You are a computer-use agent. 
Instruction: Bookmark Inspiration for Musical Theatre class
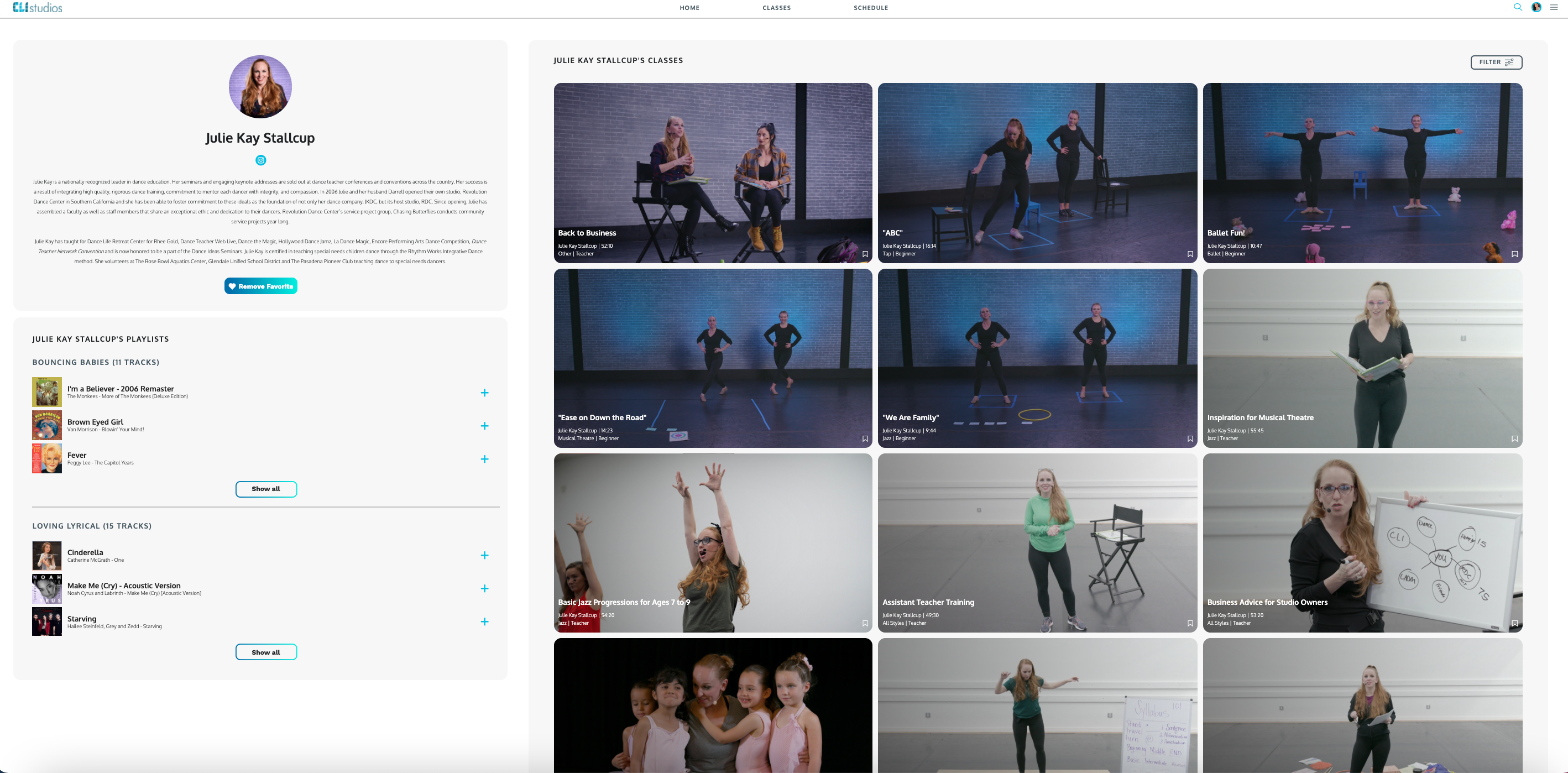[1514, 439]
